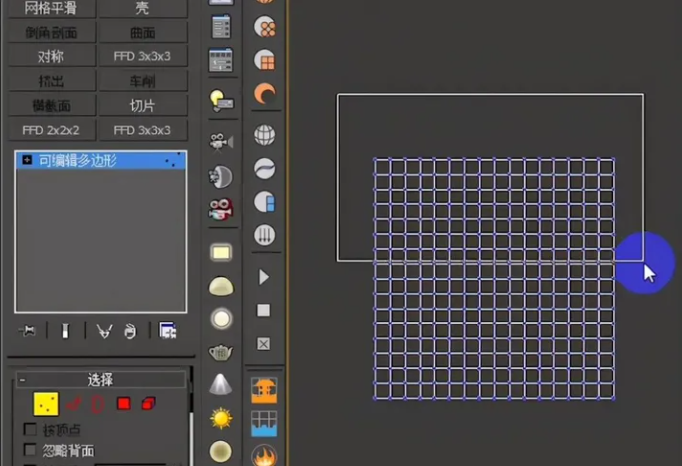
Task: Select Polygon sub-object mode icon
Action: tap(124, 404)
